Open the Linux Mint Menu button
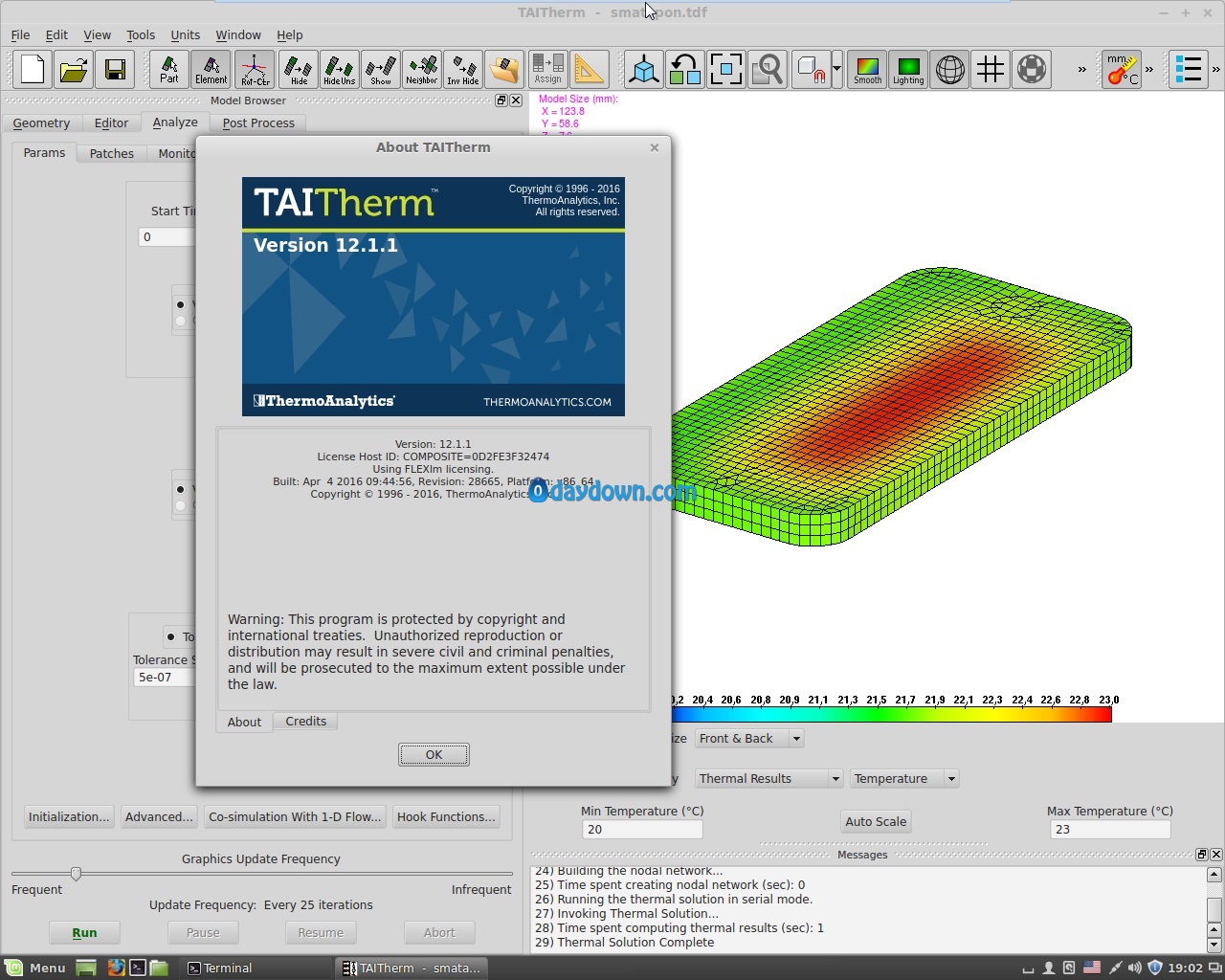 [x=35, y=968]
